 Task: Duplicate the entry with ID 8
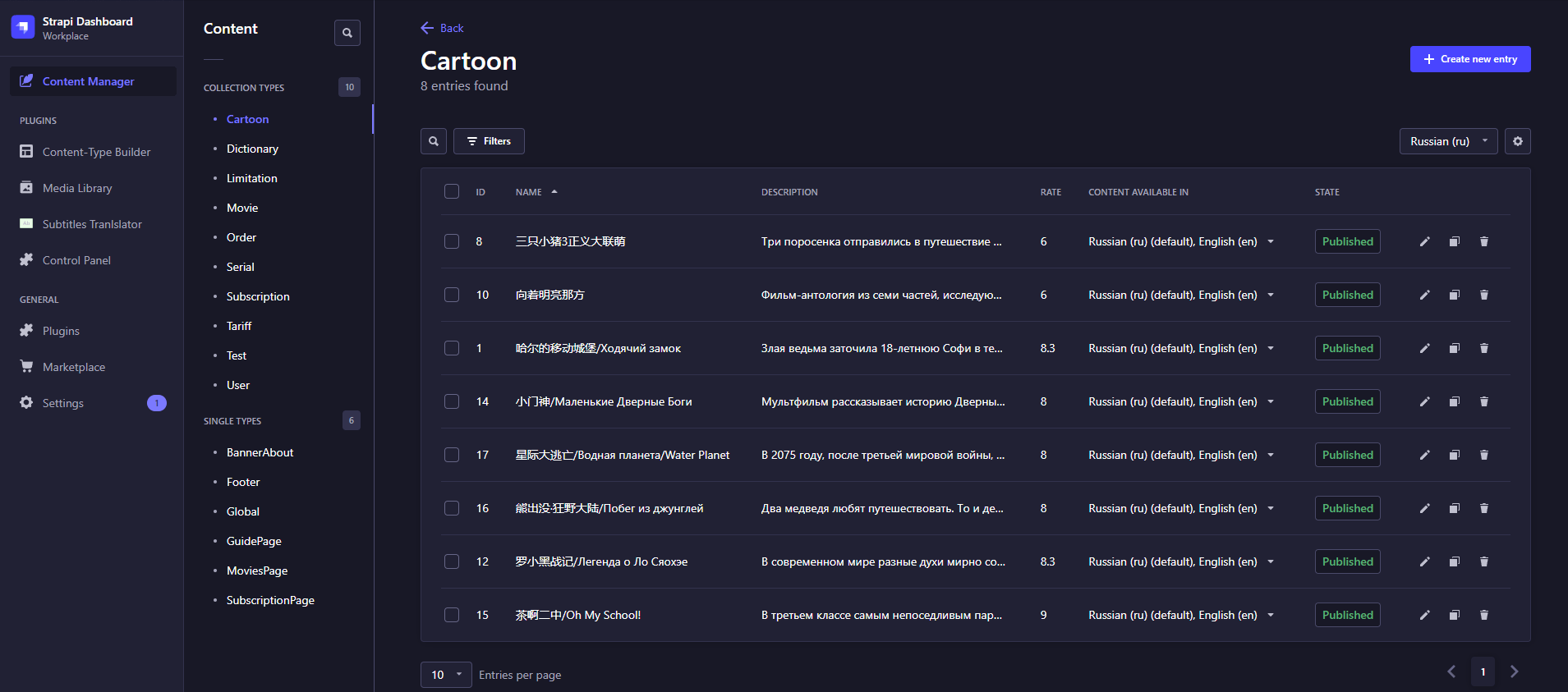tap(1455, 241)
